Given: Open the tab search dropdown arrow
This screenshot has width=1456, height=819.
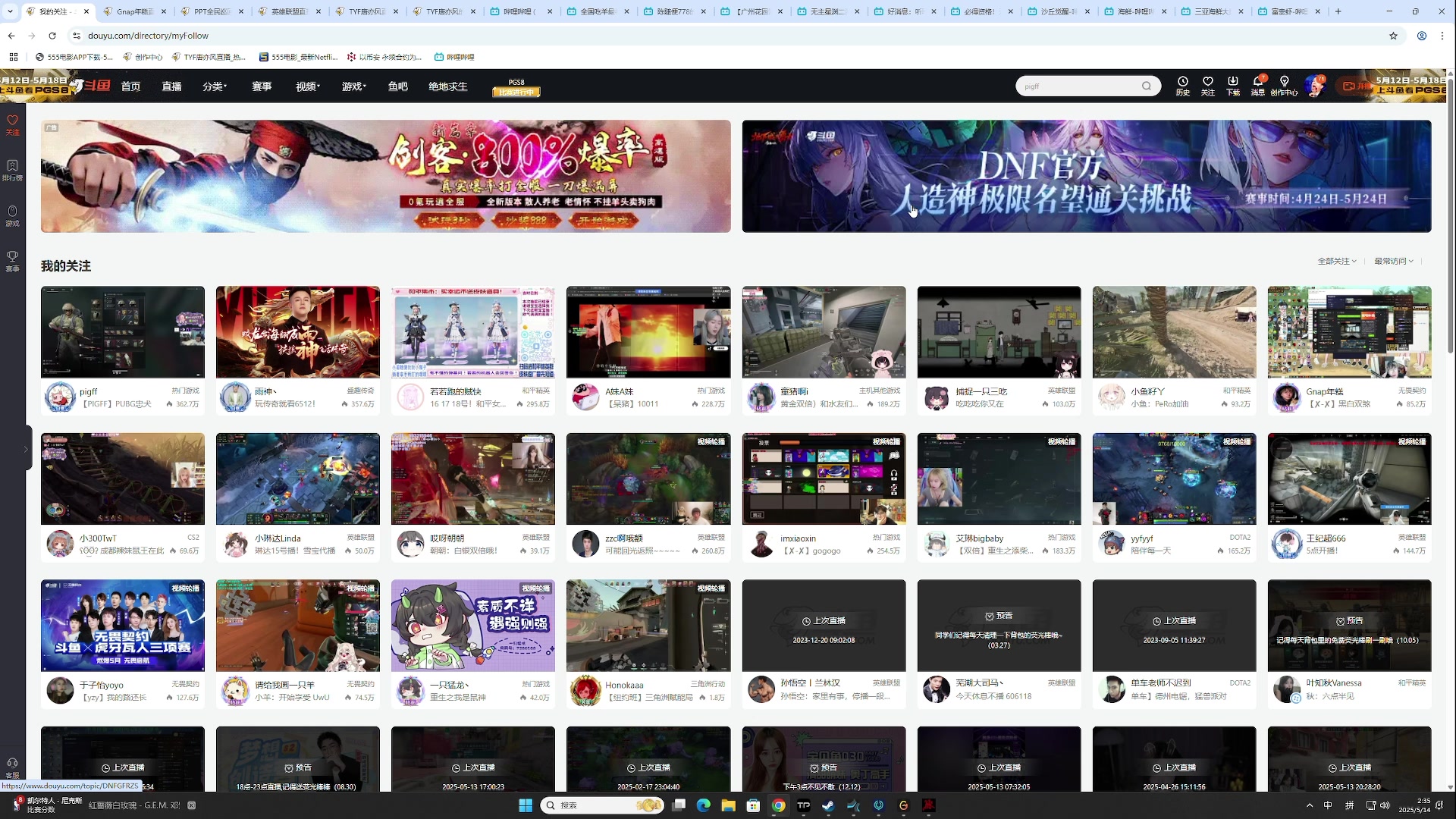Looking at the screenshot, I should click(10, 11).
